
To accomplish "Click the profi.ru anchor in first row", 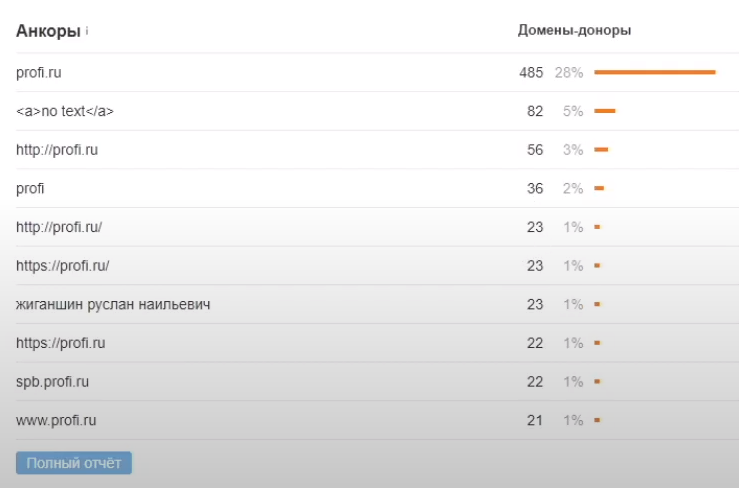I will coord(39,72).
